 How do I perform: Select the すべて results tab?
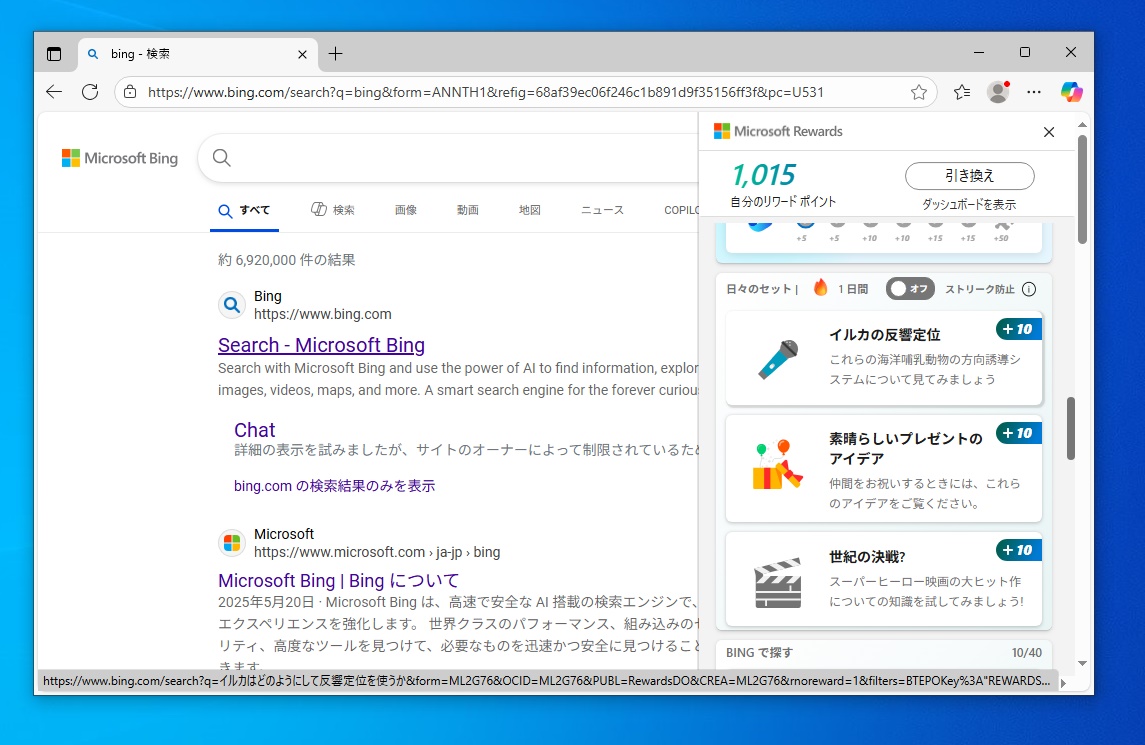tap(245, 210)
